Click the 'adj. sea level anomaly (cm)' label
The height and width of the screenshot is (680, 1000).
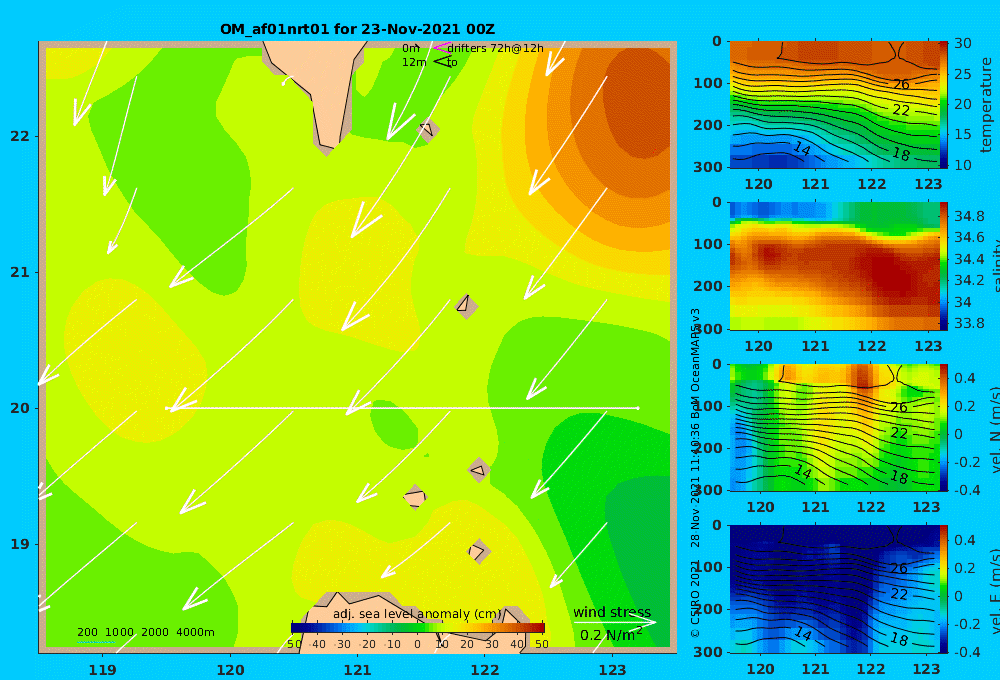pos(417,614)
